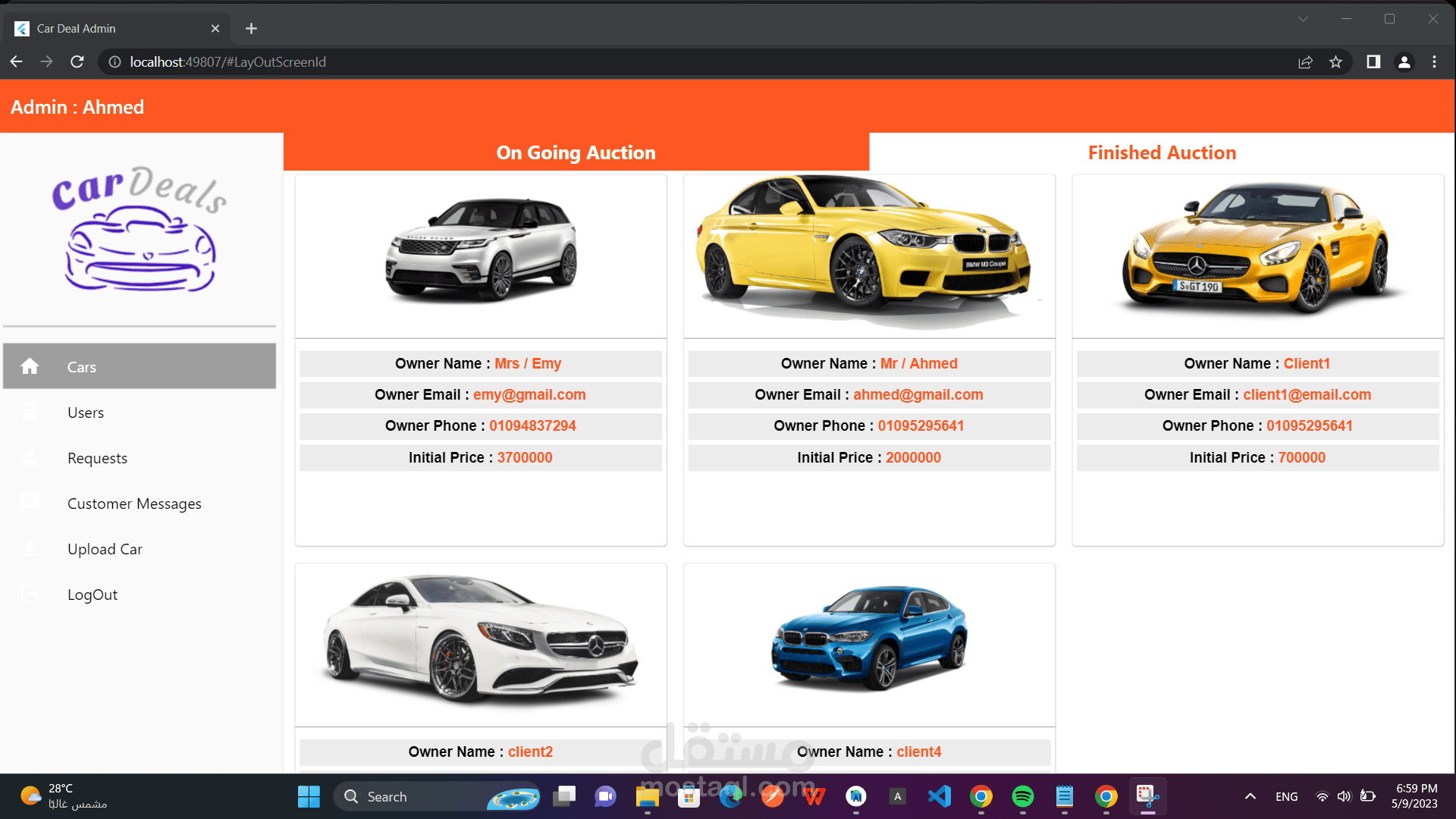1456x819 pixels.
Task: Open the silver Range Rover car image
Action: pyautogui.click(x=481, y=250)
